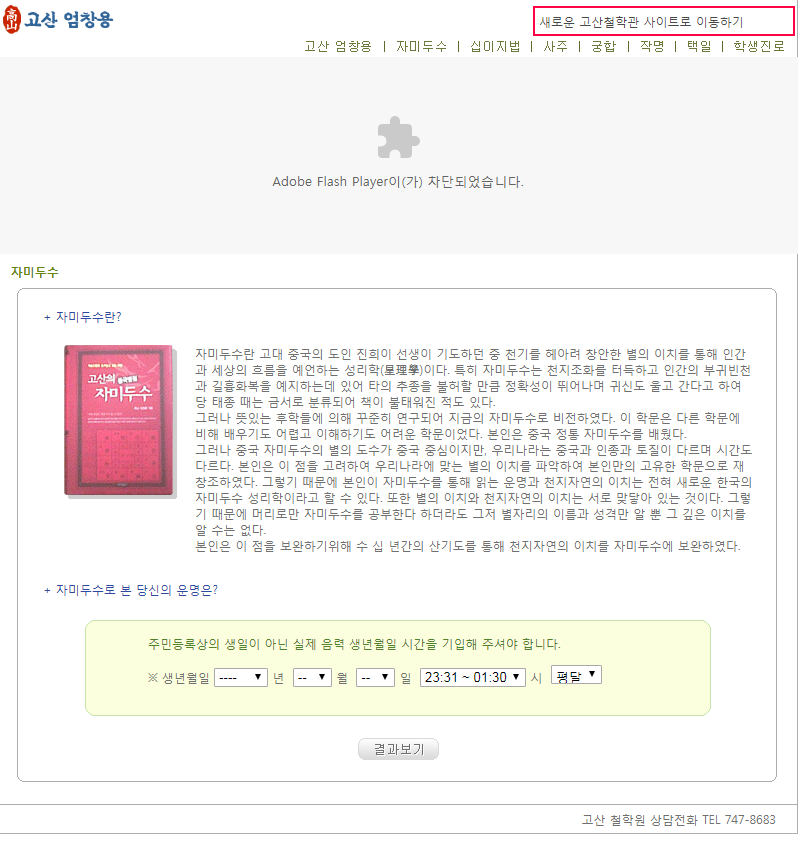Click the 고산 엄창용 logo emblem

(11, 19)
